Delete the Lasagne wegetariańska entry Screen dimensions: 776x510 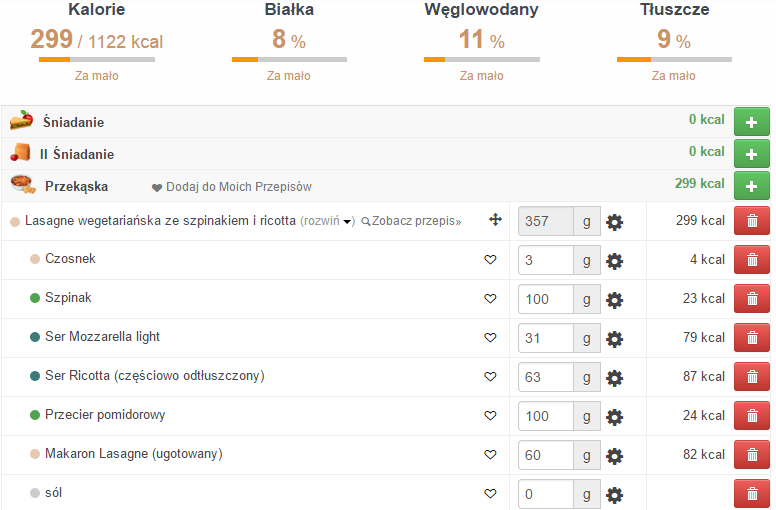pyautogui.click(x=751, y=221)
